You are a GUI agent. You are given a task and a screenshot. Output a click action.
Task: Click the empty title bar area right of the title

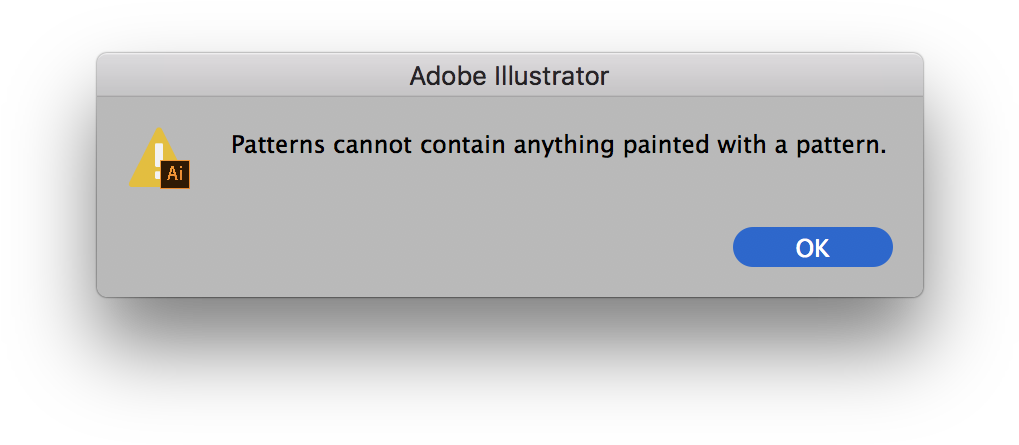click(767, 75)
